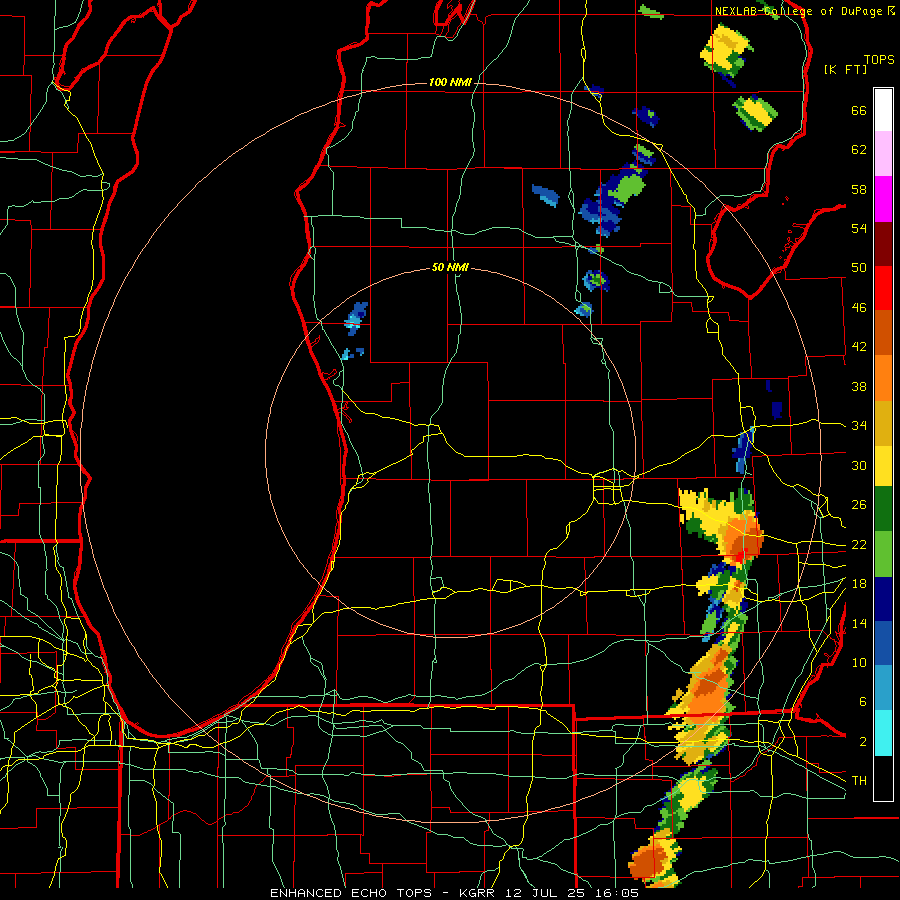Click the legend value 6

point(863,702)
